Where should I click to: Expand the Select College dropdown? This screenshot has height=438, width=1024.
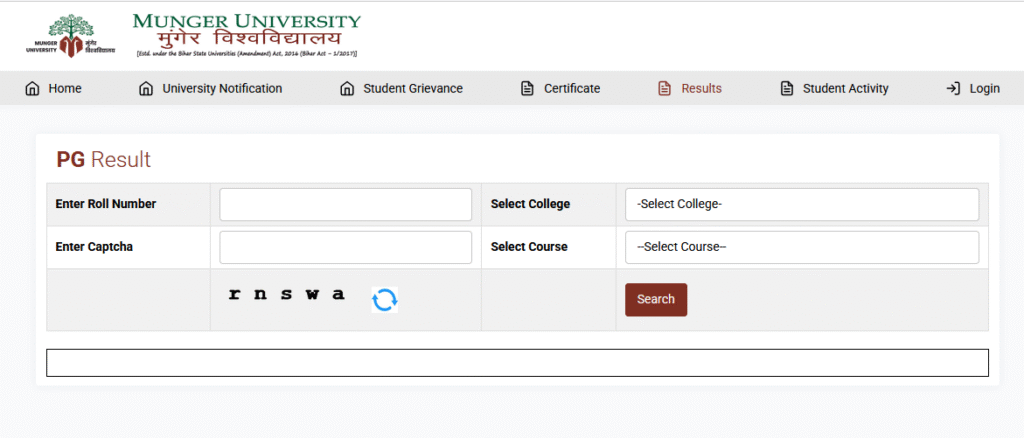[x=802, y=204]
